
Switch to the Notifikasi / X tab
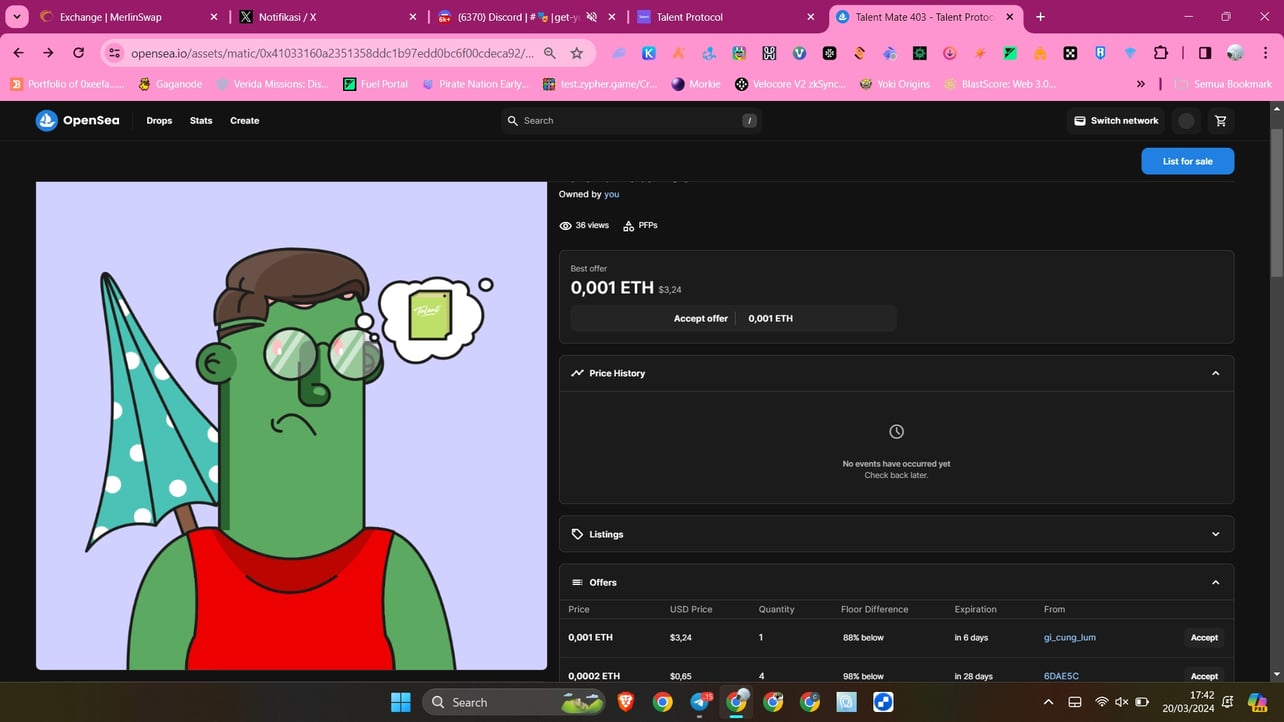coord(329,17)
